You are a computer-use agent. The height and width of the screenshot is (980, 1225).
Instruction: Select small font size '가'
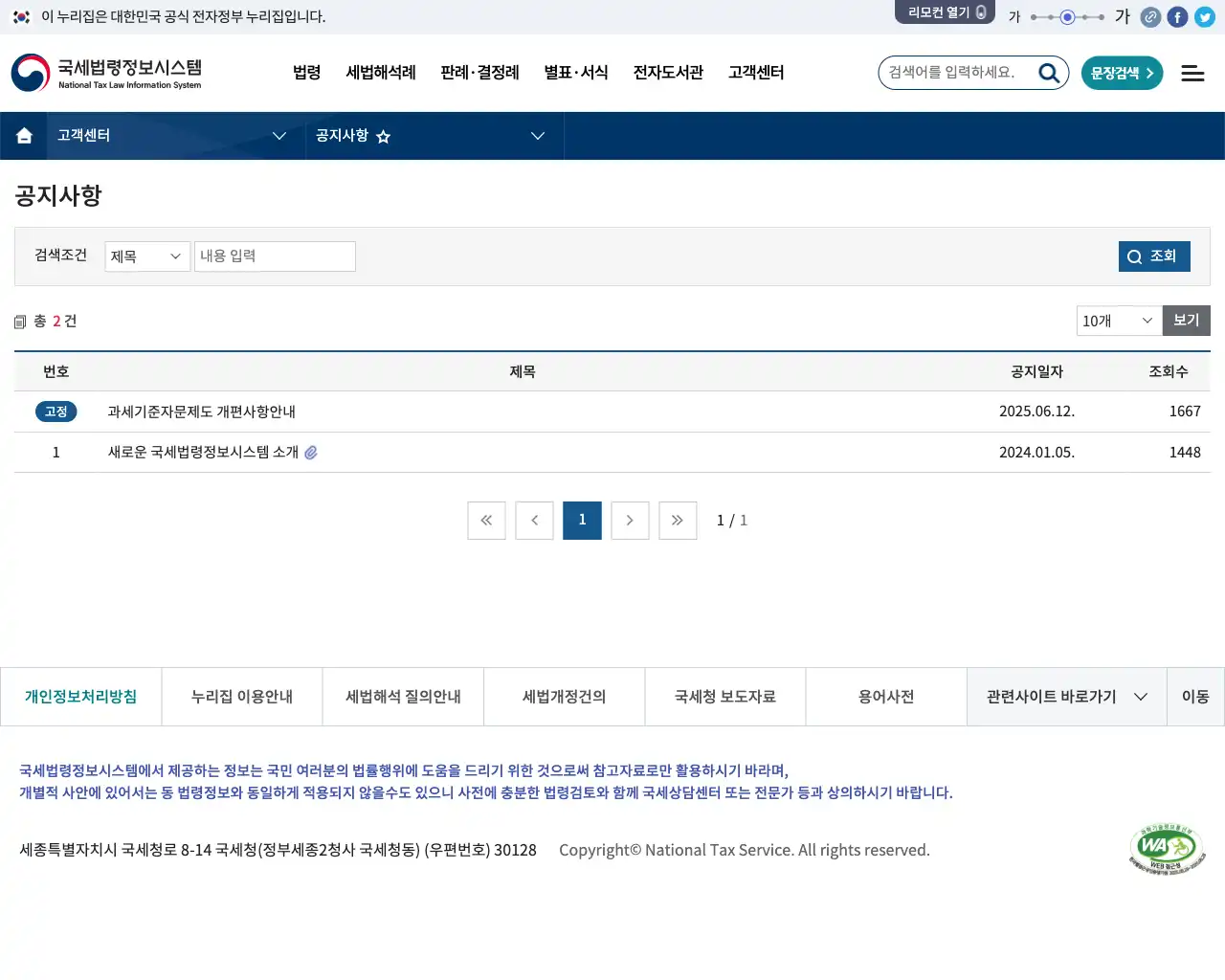(x=1014, y=17)
